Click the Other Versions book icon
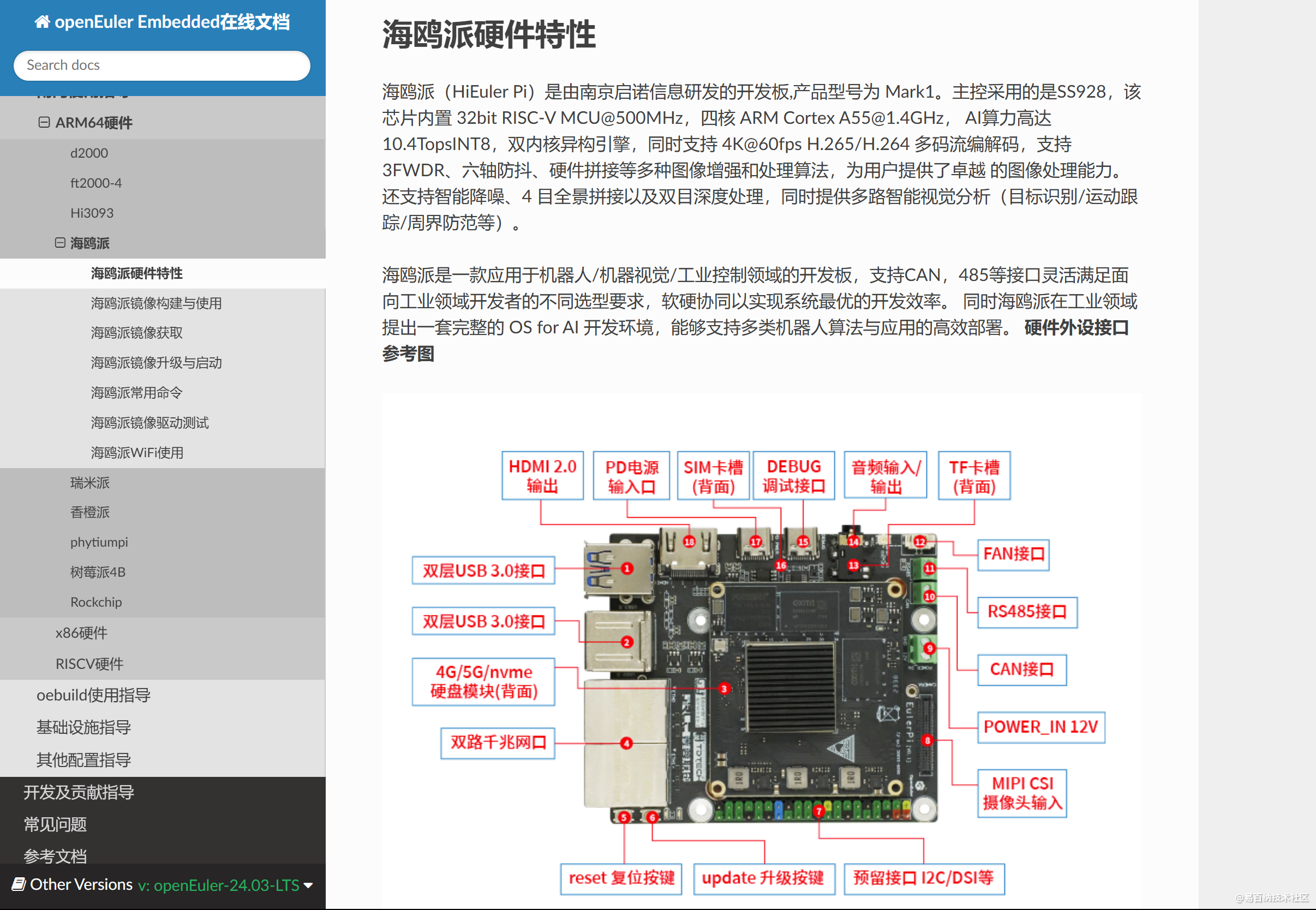 click(x=19, y=884)
